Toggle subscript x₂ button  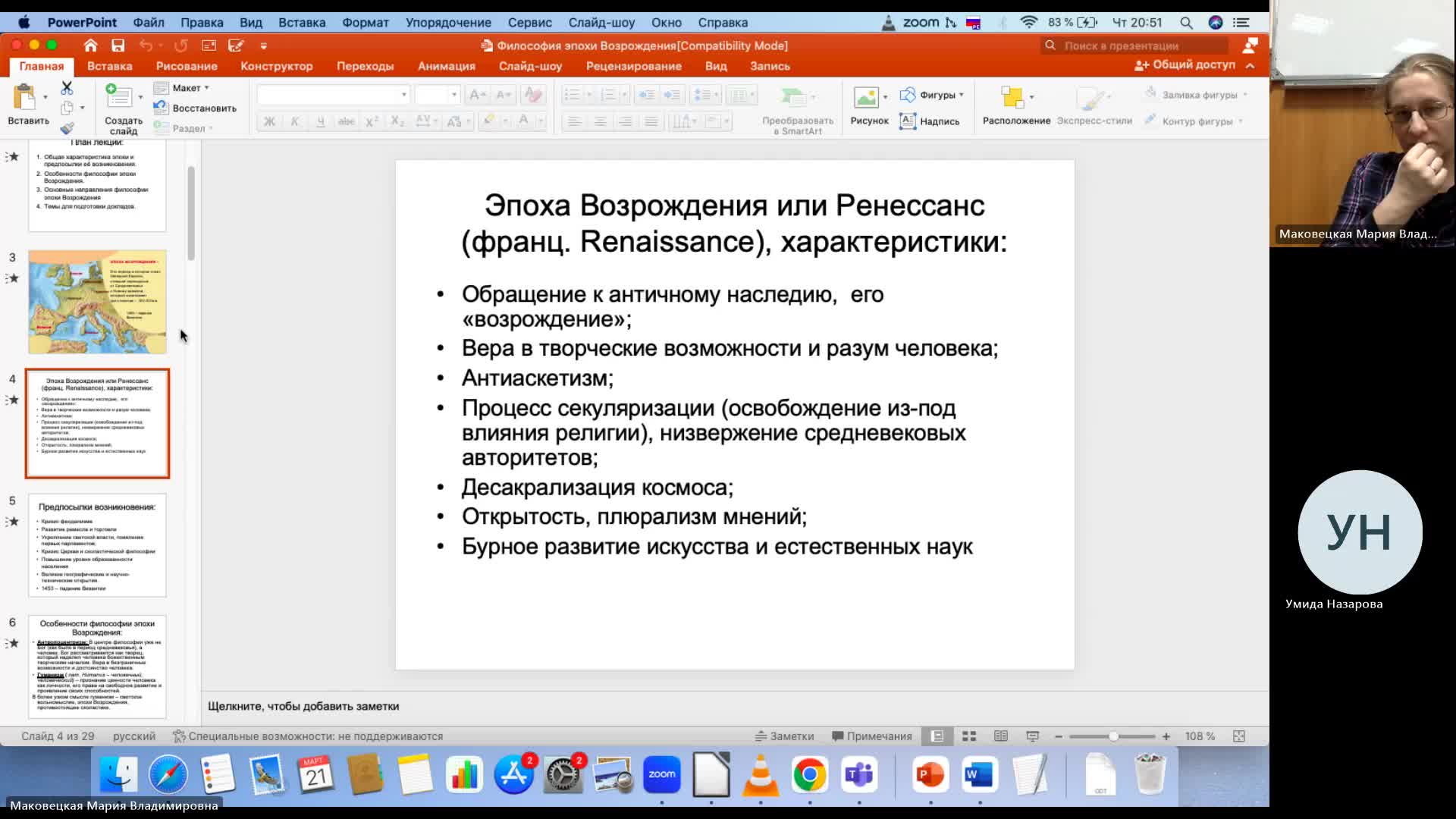click(397, 121)
